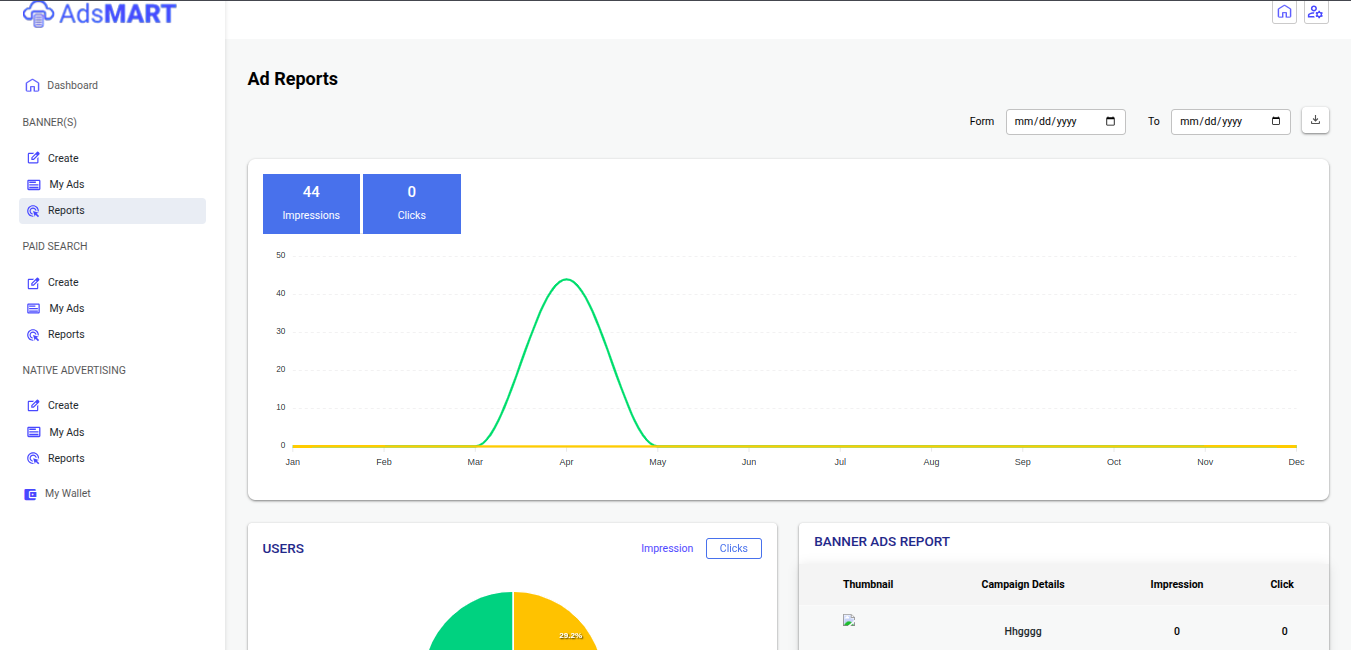Click the My Ads icon under BANNER(S)
The image size is (1351, 650).
34,185
